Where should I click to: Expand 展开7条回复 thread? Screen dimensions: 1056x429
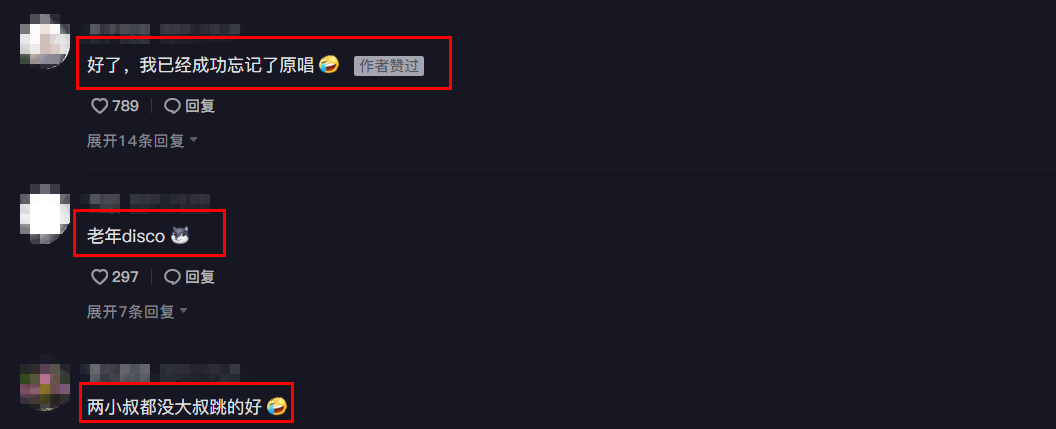click(137, 312)
